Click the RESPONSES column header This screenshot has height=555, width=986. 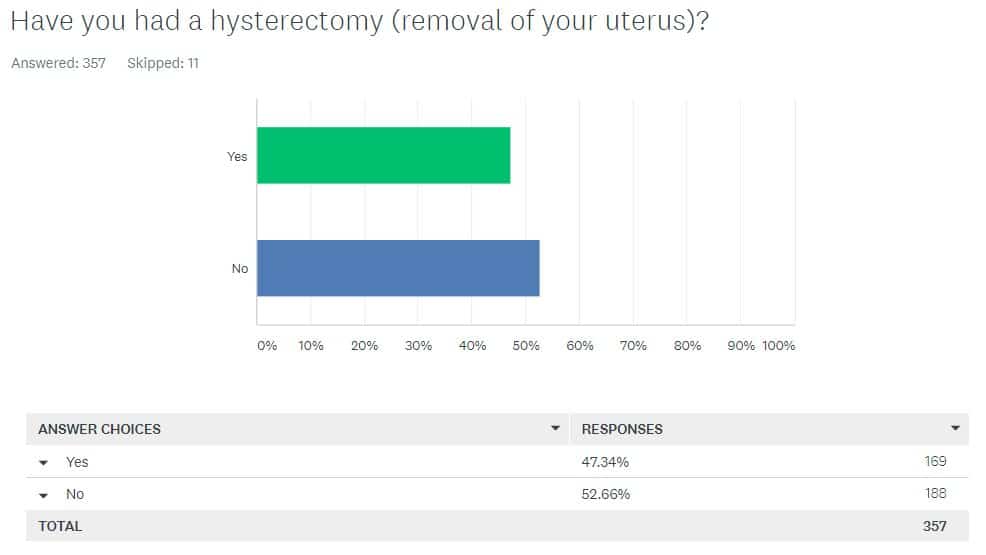622,429
